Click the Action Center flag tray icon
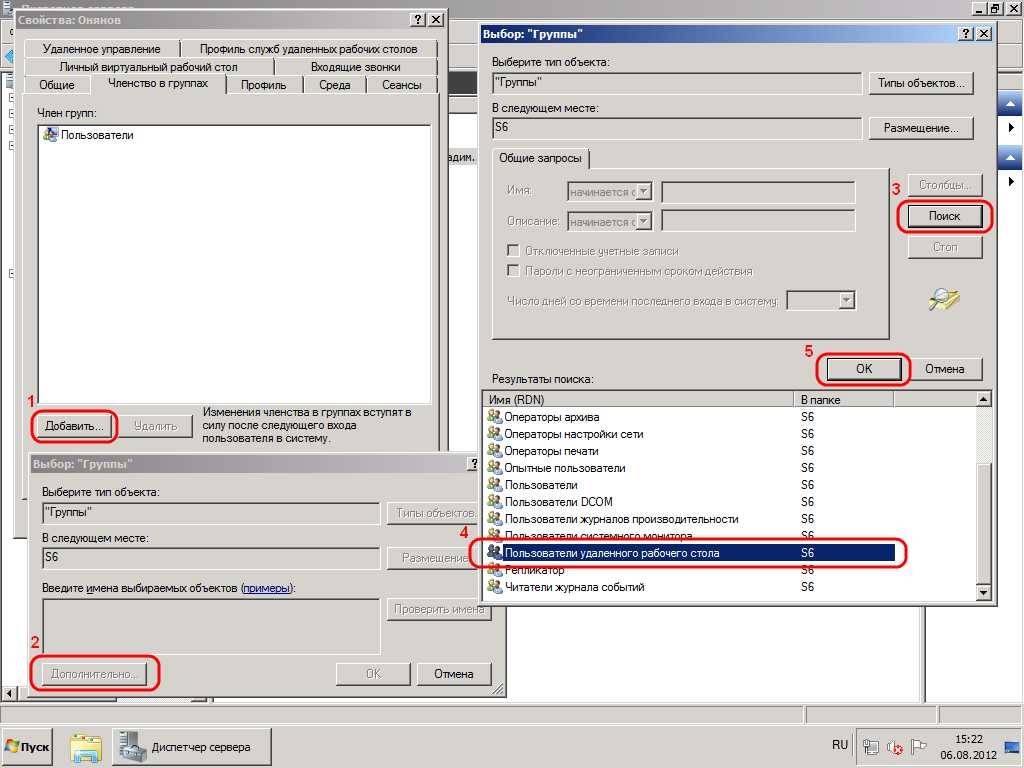Image resolution: width=1024 pixels, height=768 pixels. pyautogui.click(x=920, y=747)
